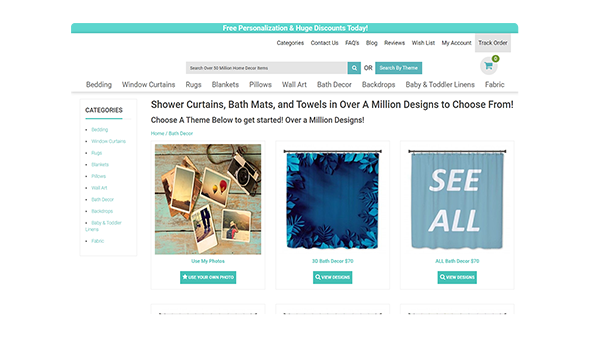Click View Designs under 3D Bath Decor
The height and width of the screenshot is (360, 590).
(x=333, y=277)
